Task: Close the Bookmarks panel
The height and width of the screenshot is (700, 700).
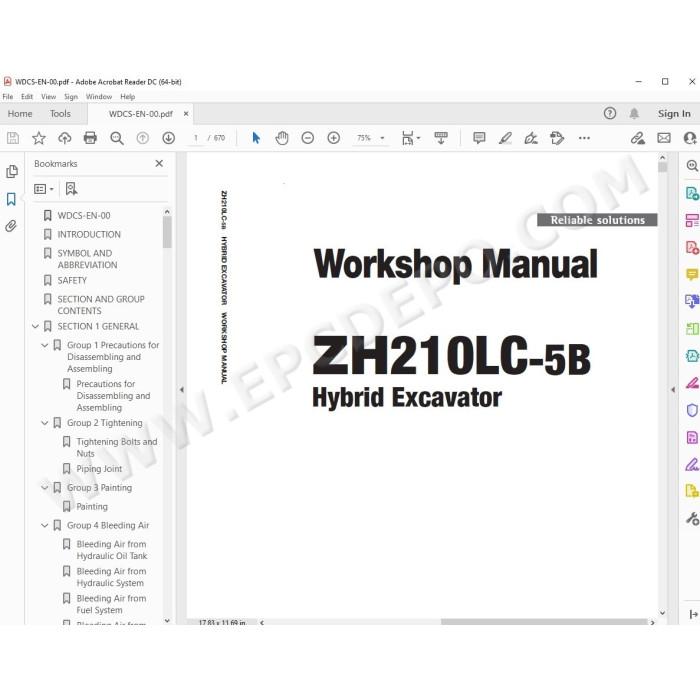Action: (159, 163)
